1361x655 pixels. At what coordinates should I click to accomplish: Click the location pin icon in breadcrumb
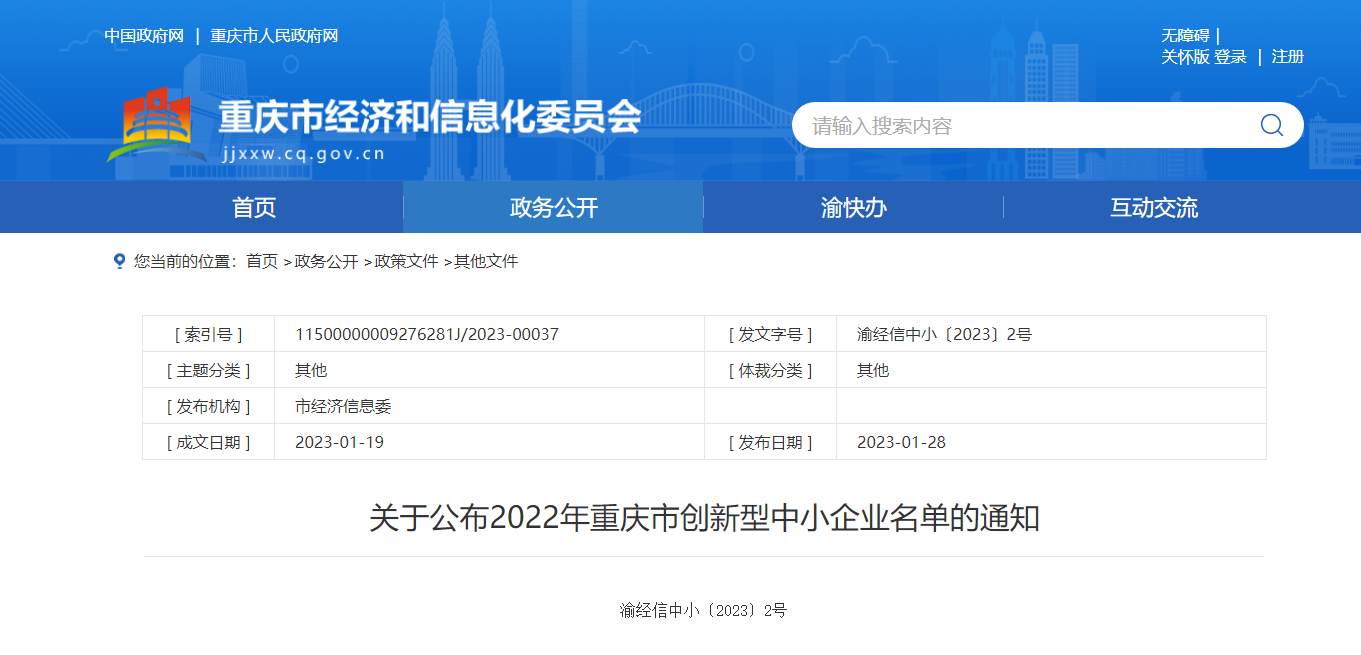point(119,261)
